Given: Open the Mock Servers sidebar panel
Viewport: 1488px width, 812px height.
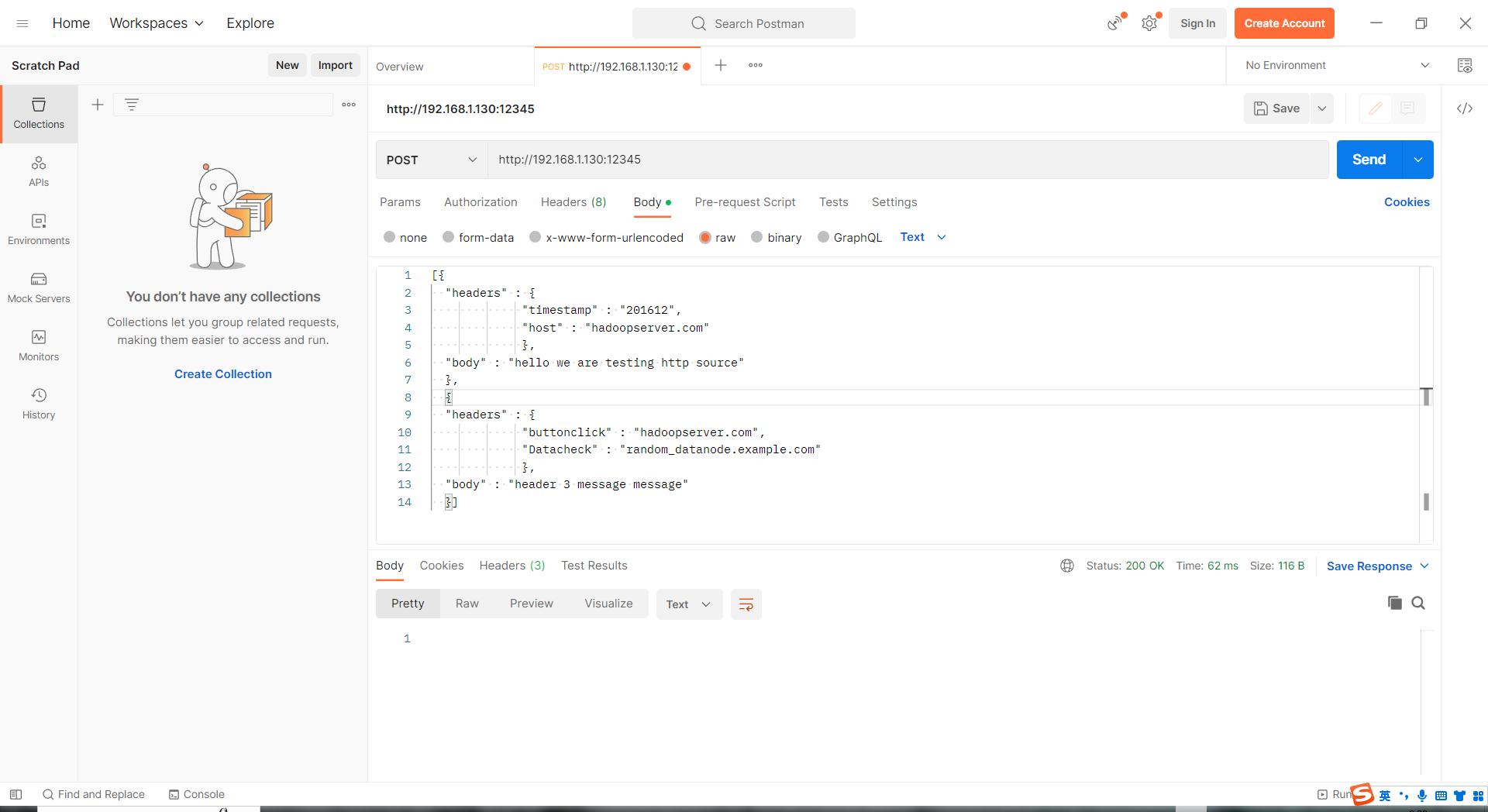Looking at the screenshot, I should coord(39,287).
